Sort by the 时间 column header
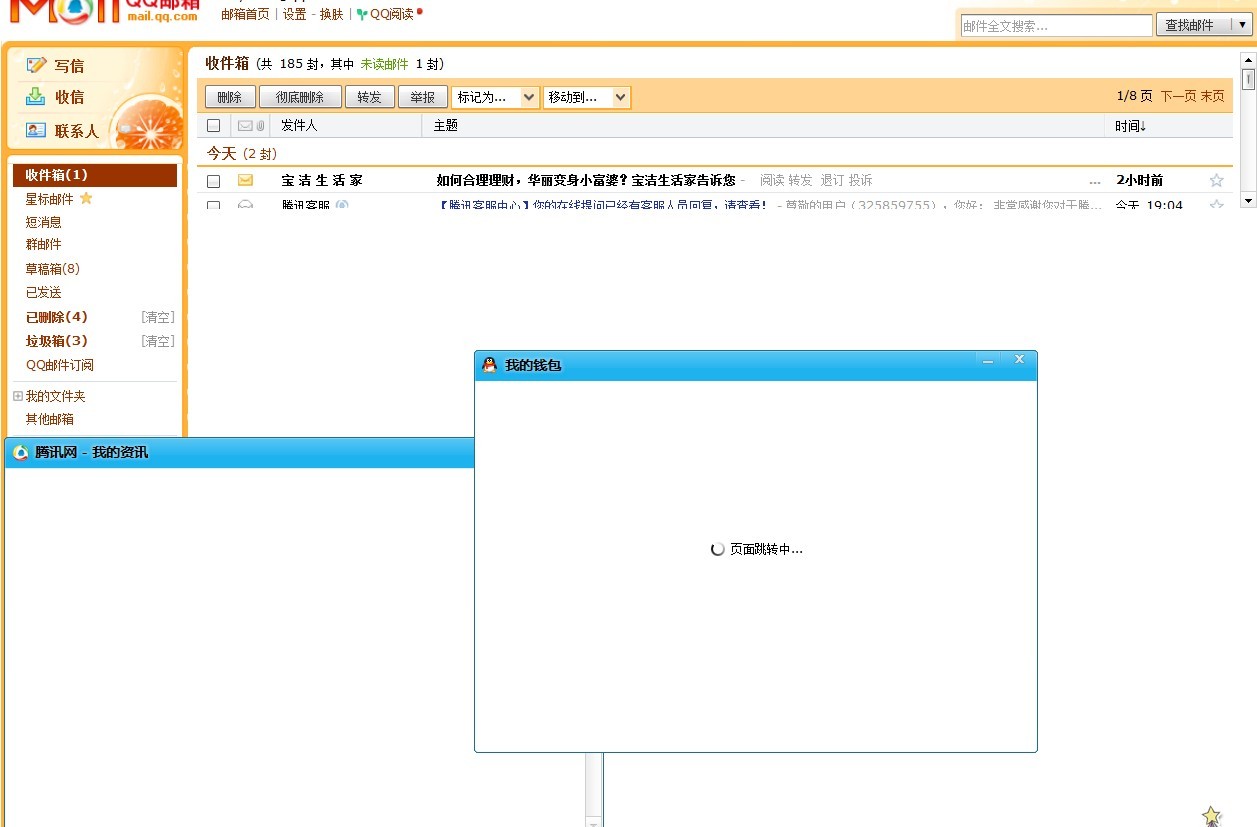Screen dimensions: 1257x827 coord(1131,126)
